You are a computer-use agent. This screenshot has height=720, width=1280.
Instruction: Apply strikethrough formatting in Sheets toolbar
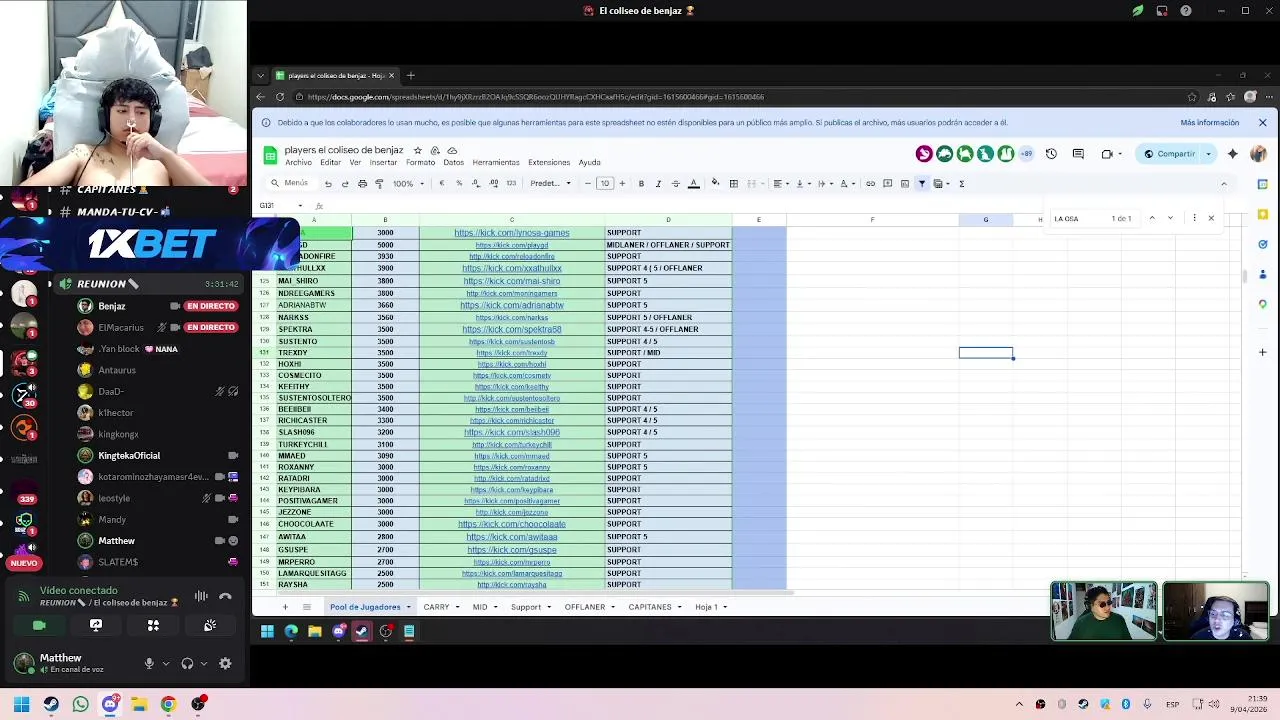[676, 184]
